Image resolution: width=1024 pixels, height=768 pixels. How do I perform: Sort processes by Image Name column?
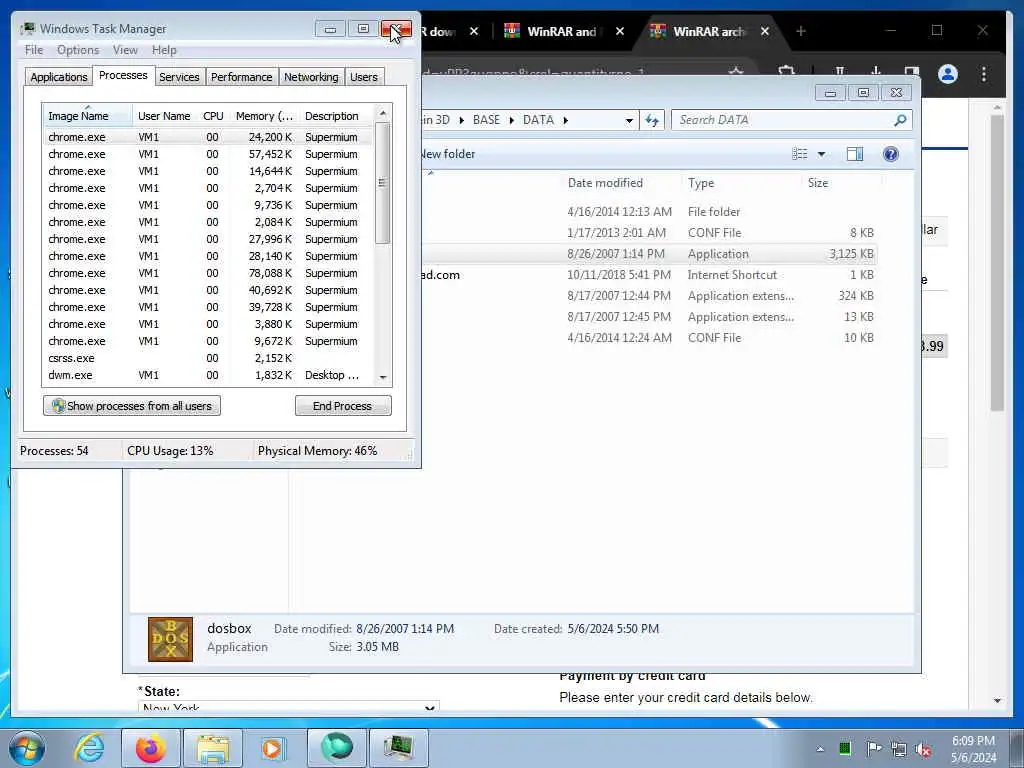coord(87,116)
